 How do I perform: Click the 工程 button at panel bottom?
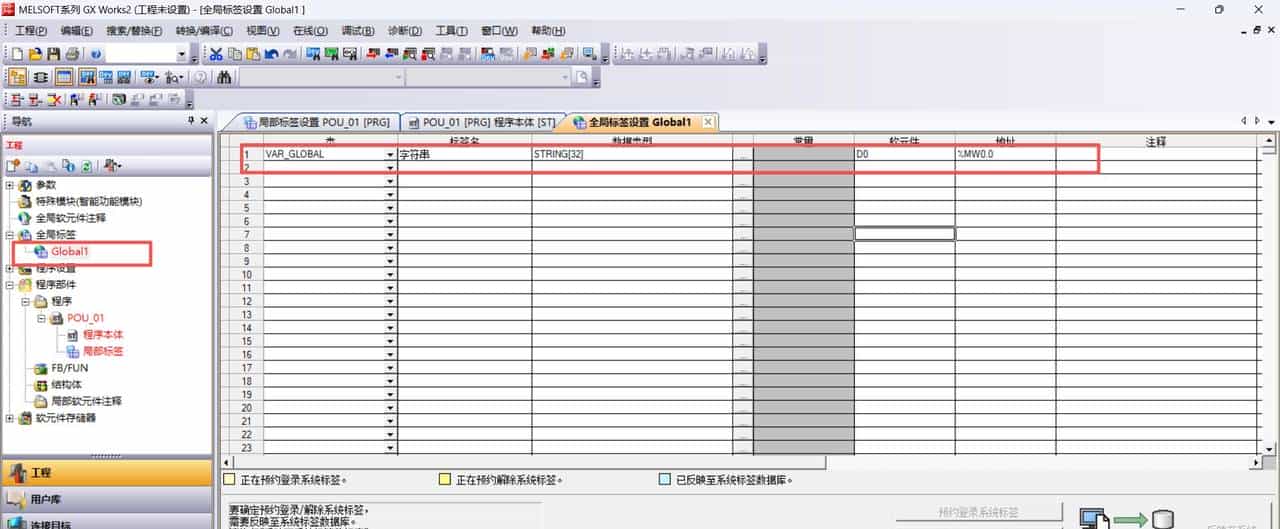[x=107, y=472]
